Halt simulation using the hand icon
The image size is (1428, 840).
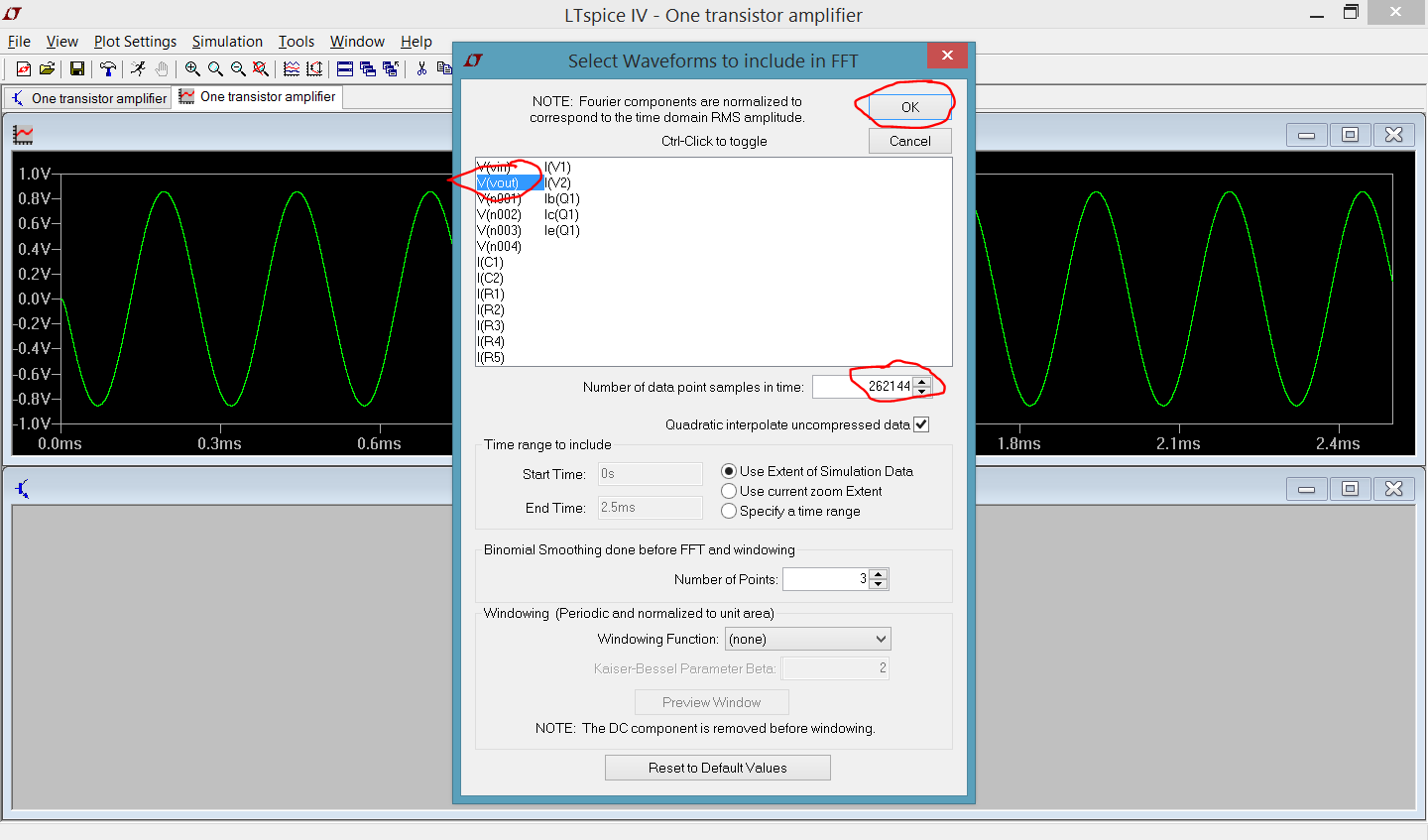point(161,68)
